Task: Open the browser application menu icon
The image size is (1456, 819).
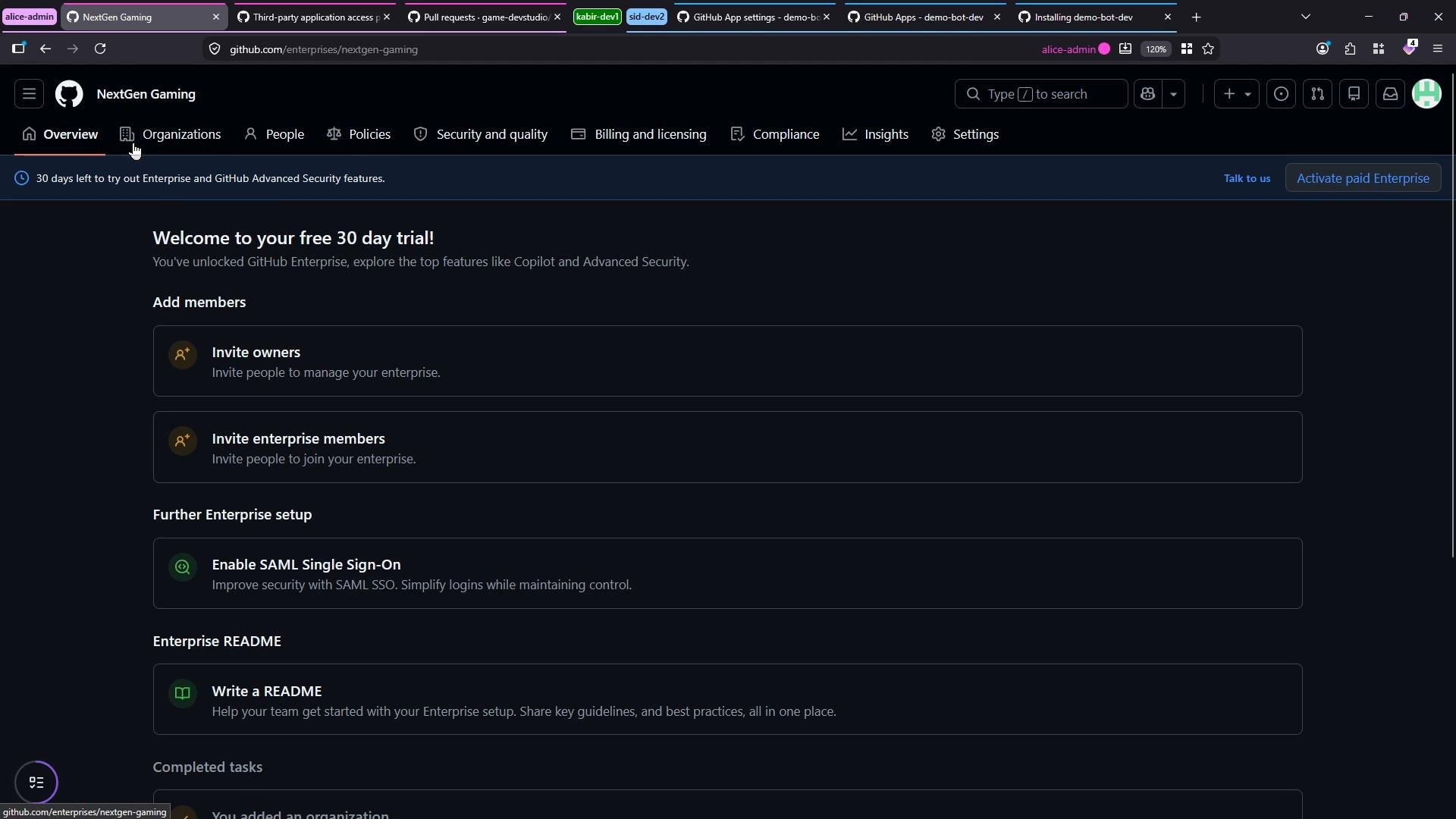Action: coord(1437,49)
